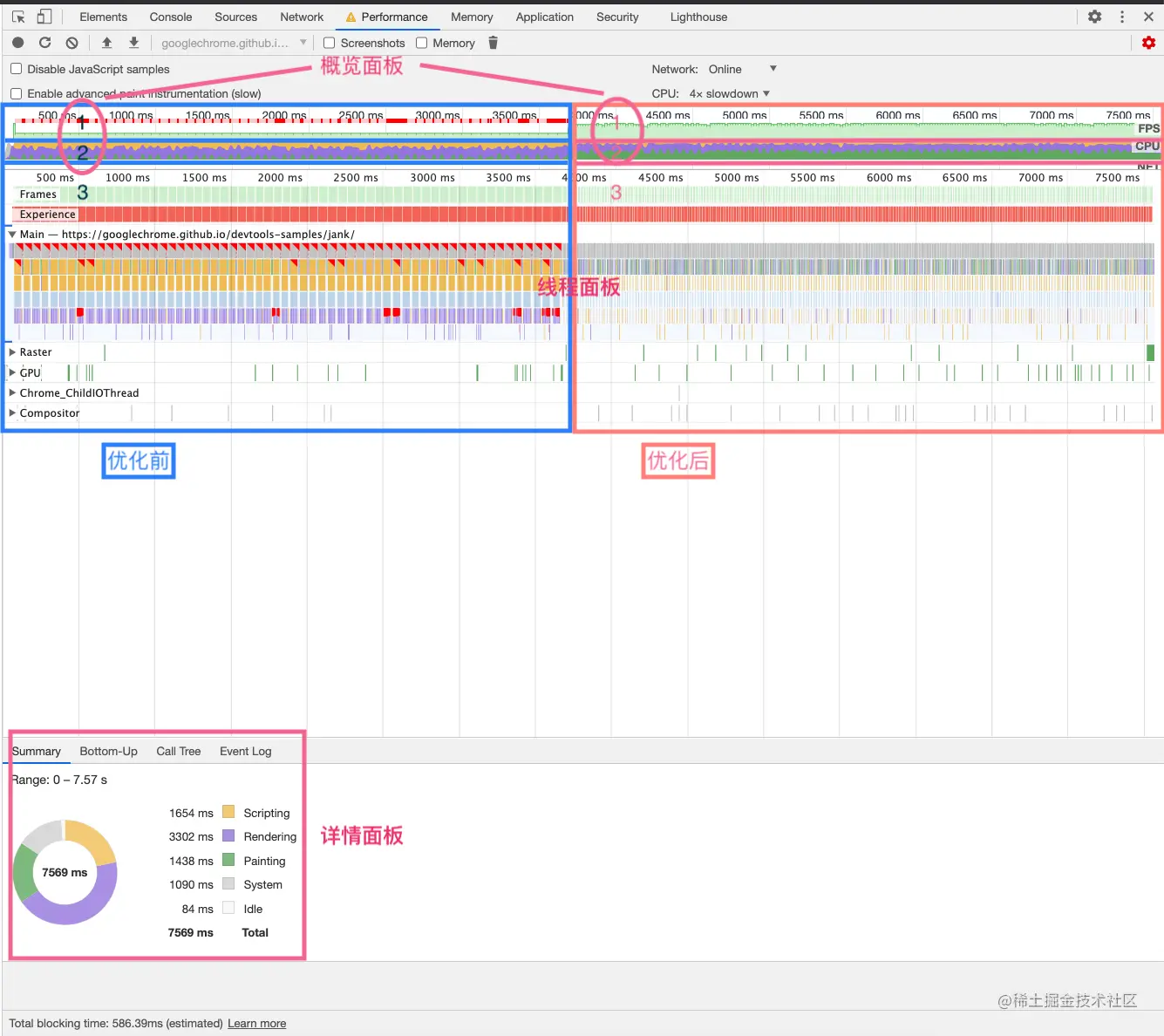Viewport: 1164px width, 1036px height.
Task: Check Disable JavaScript samples
Action: click(x=16, y=69)
